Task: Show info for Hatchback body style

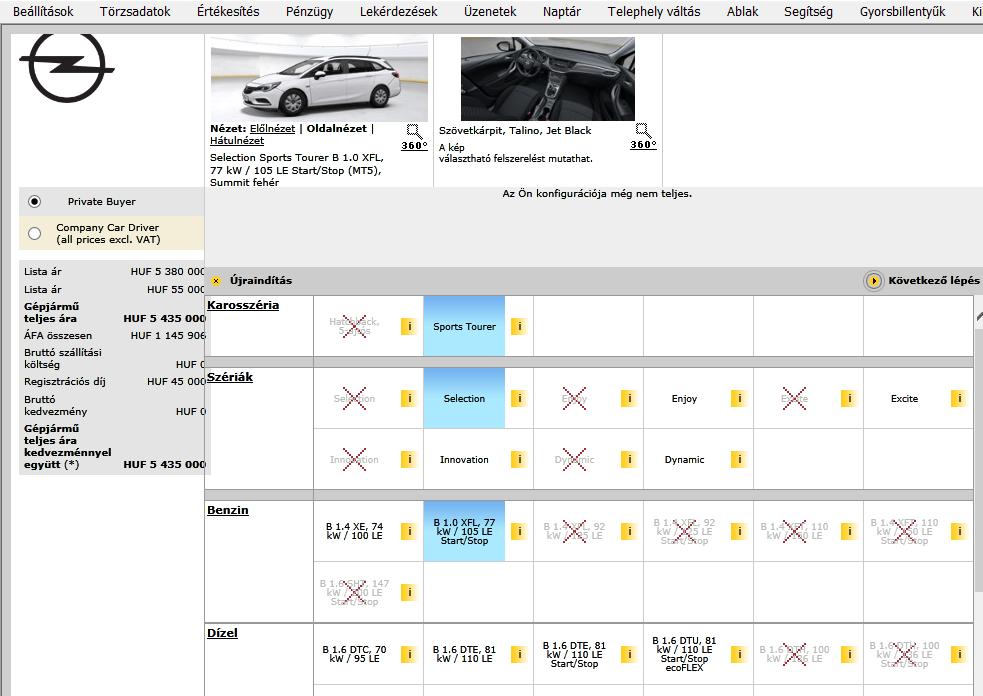Action: tap(408, 326)
